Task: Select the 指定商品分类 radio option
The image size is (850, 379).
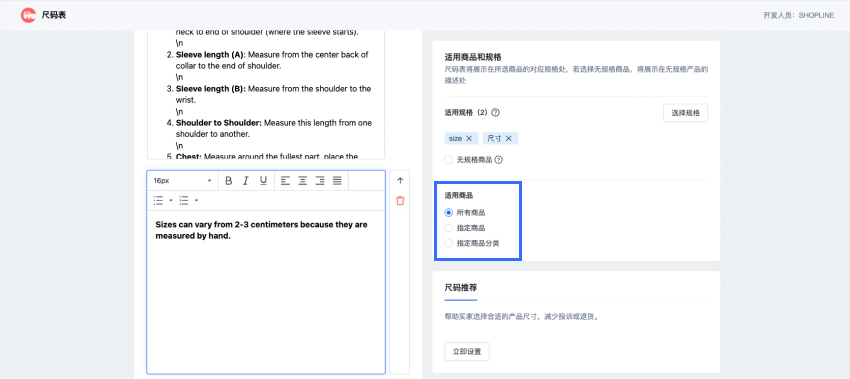Action: point(448,243)
